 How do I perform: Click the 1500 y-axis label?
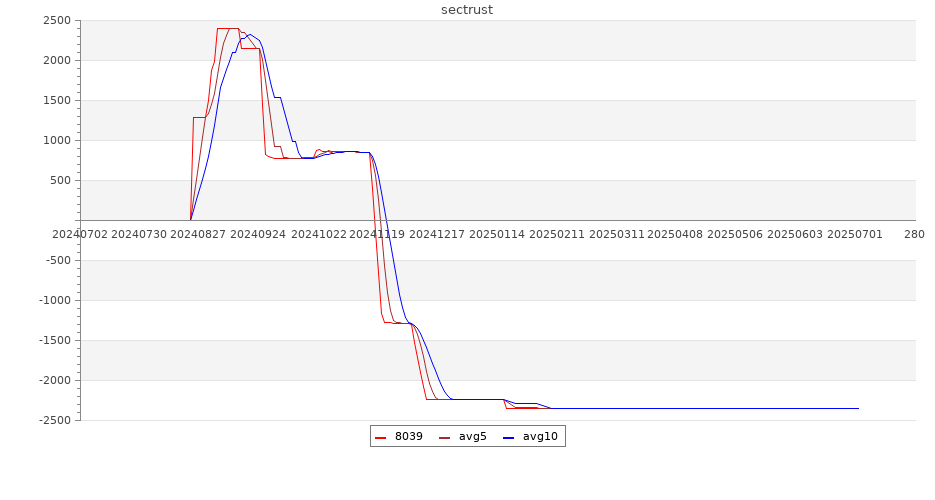click(57, 100)
